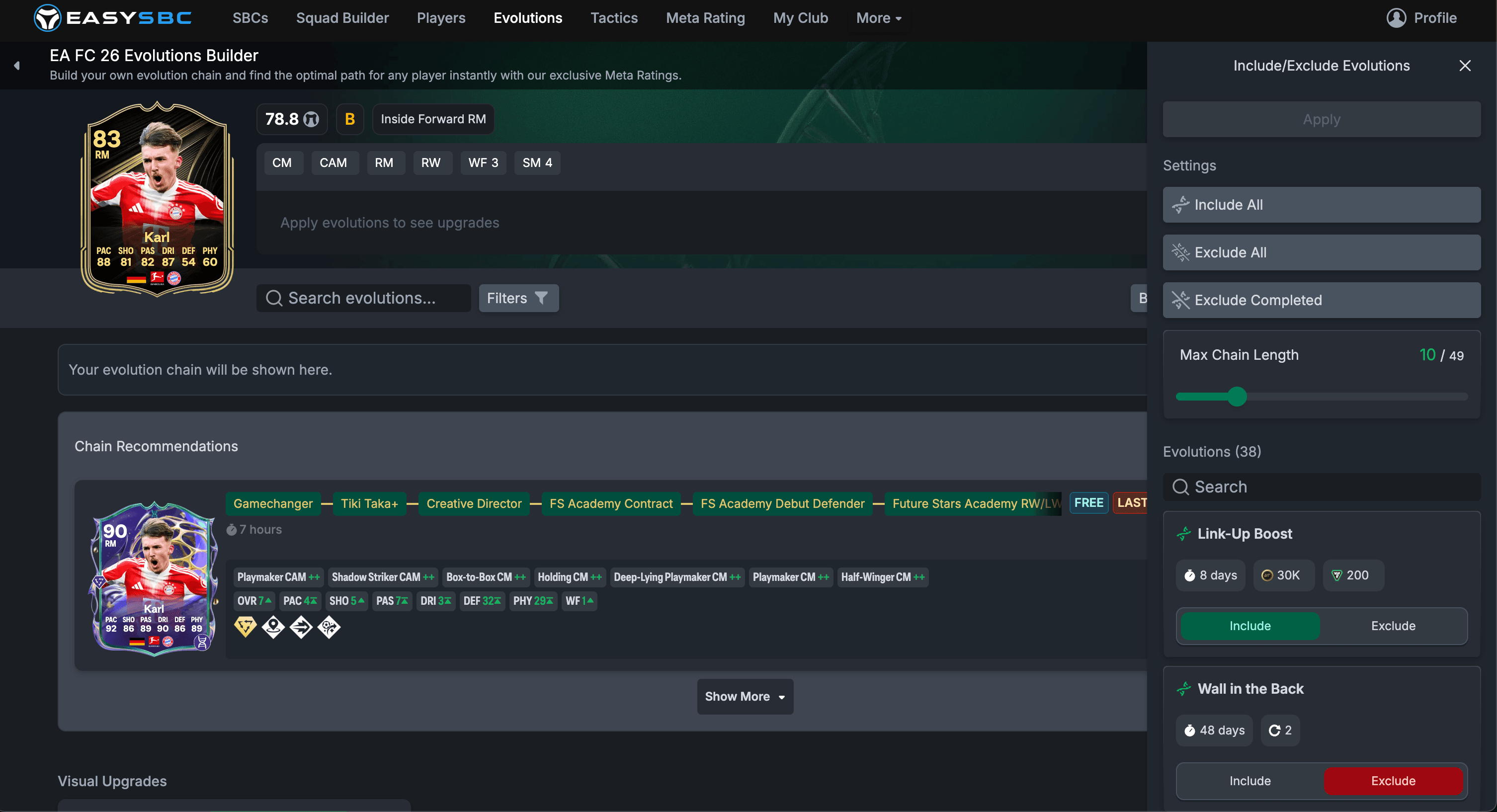Click the WF 3 chip
The image size is (1497, 812).
point(484,163)
